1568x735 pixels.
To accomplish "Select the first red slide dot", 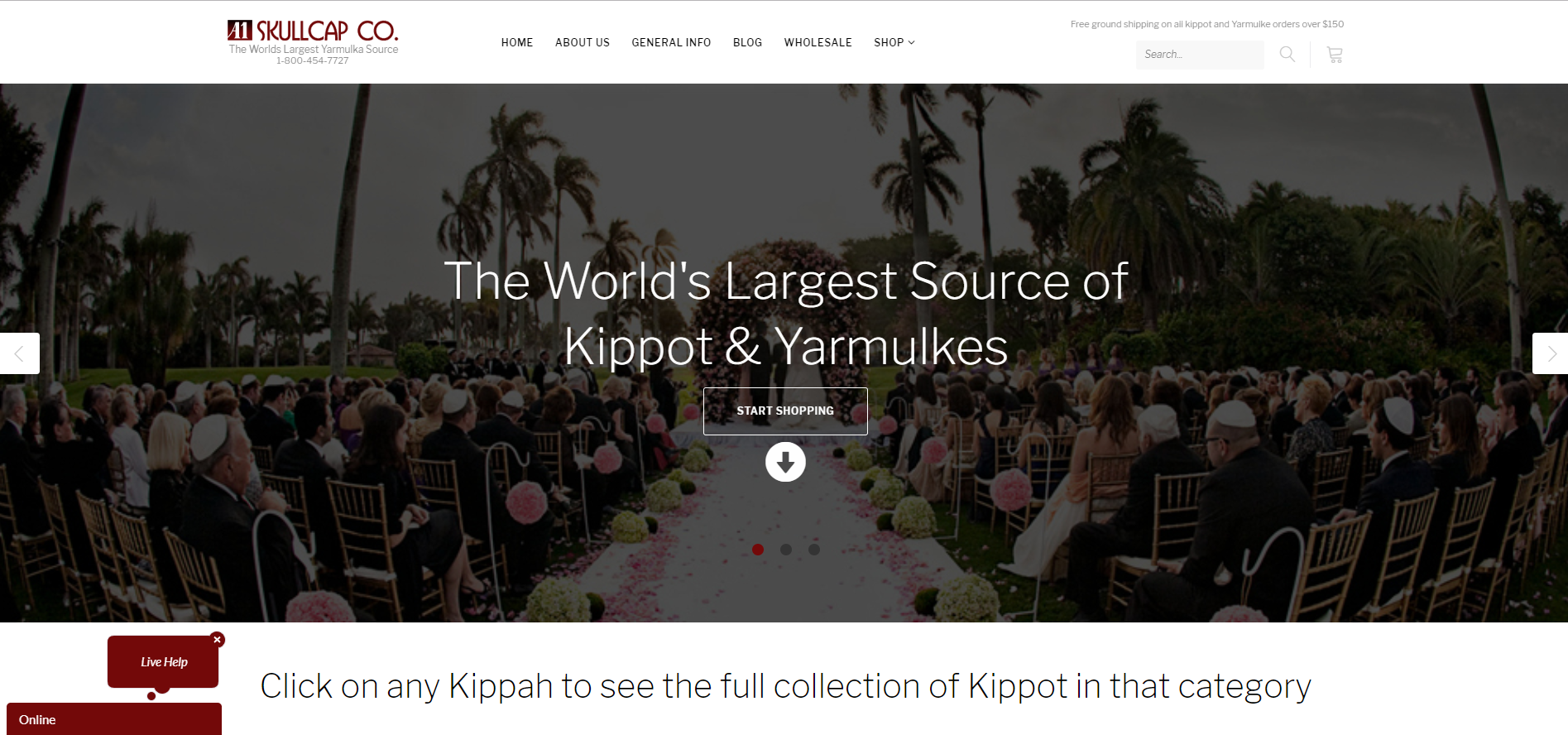I will [758, 550].
